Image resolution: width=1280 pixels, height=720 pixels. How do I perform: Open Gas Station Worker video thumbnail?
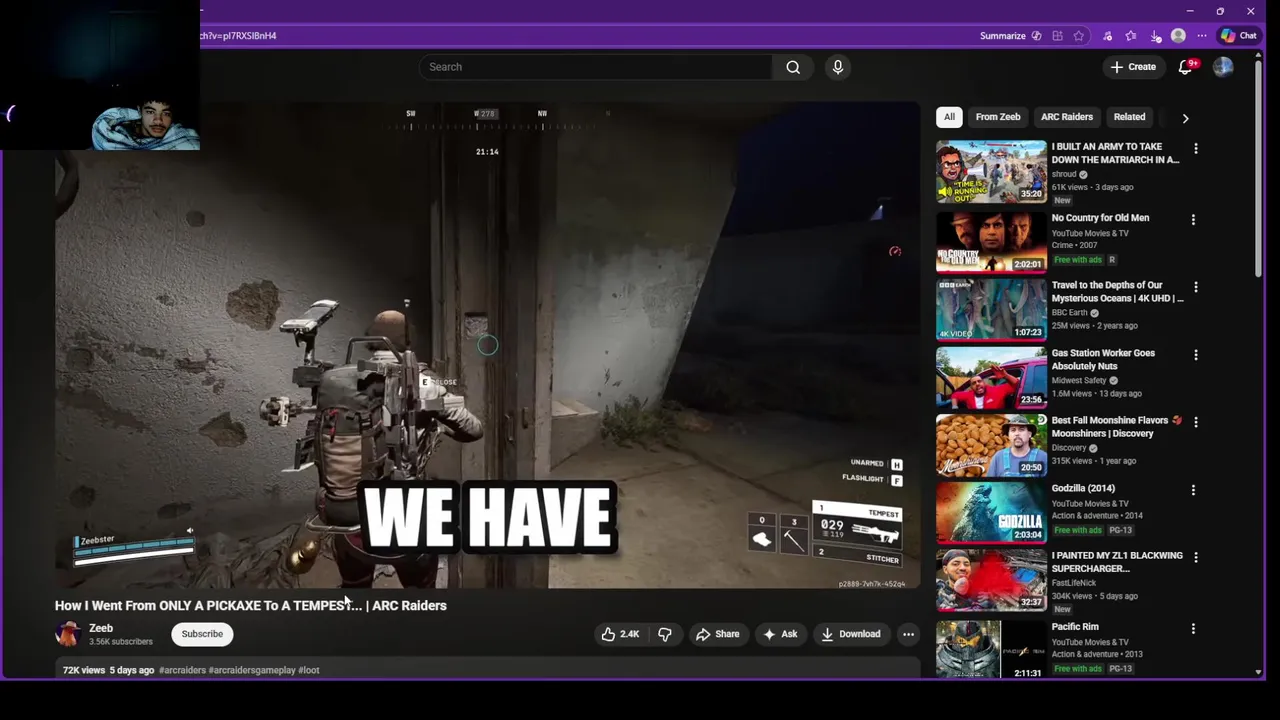pos(991,377)
